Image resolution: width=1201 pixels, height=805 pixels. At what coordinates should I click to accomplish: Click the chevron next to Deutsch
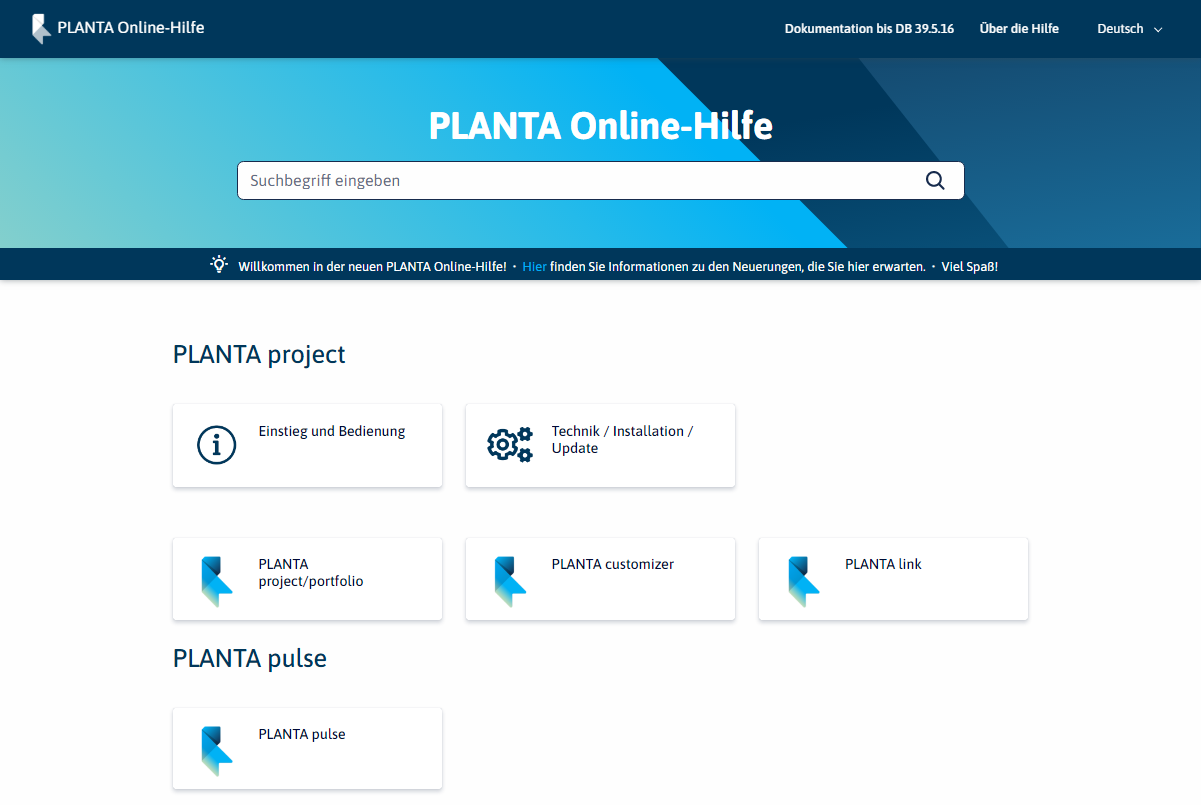pos(1158,30)
